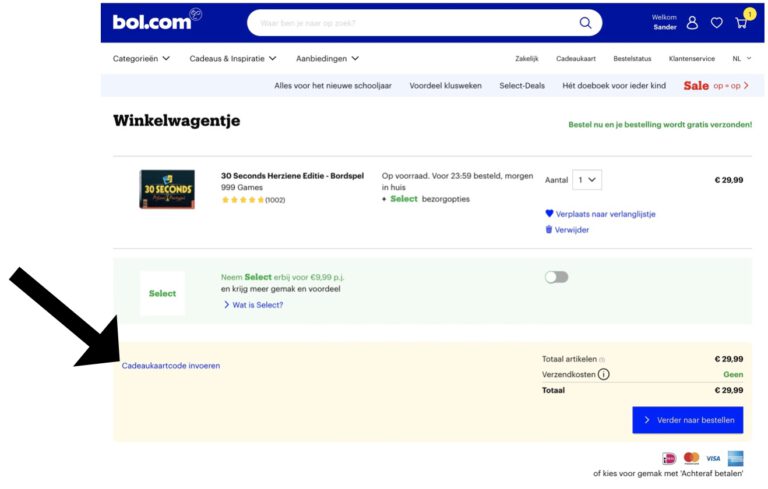Click the free shipping green notice
This screenshot has width=768, height=489.
coord(660,124)
